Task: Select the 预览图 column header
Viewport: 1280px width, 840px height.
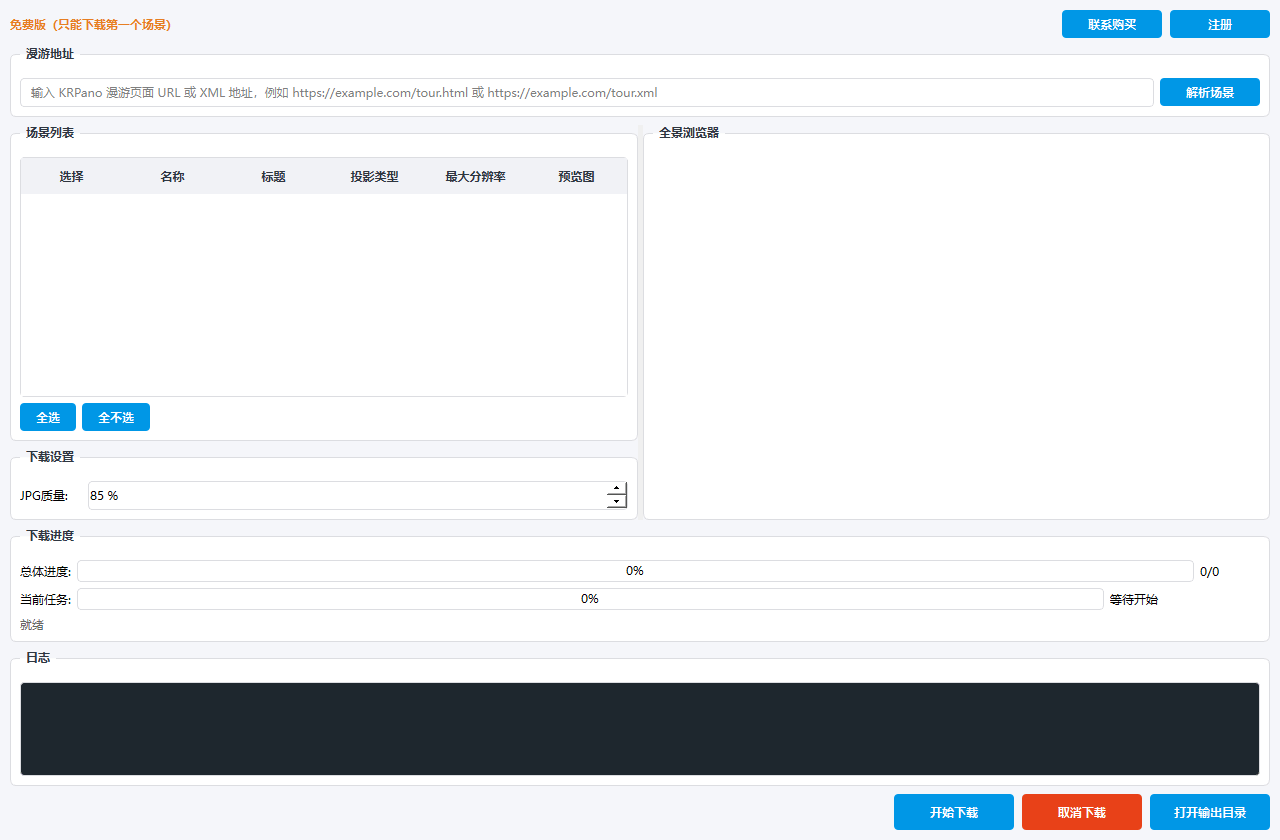Action: pos(576,176)
